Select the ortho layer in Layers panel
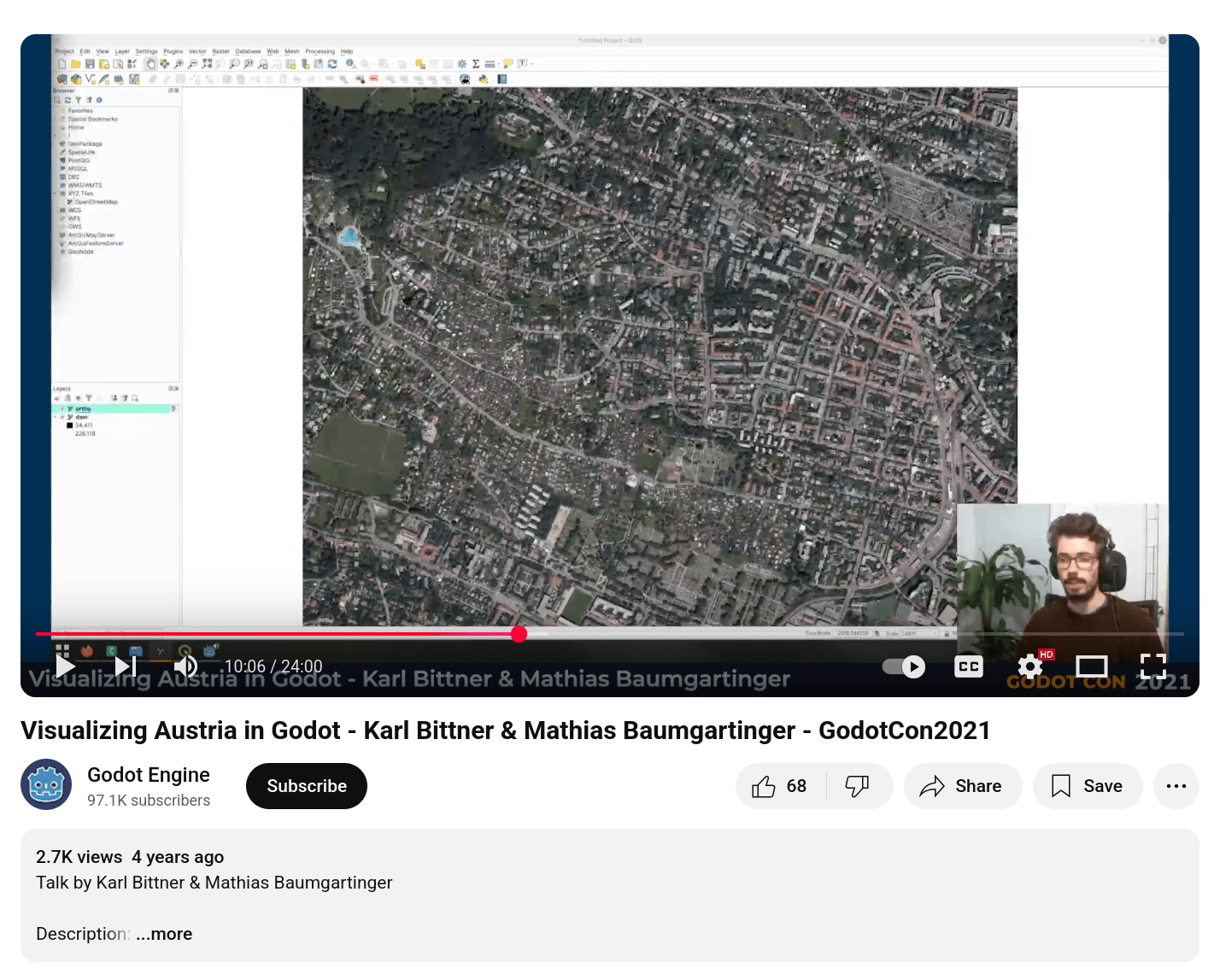This screenshot has height=980, width=1220. [x=83, y=409]
